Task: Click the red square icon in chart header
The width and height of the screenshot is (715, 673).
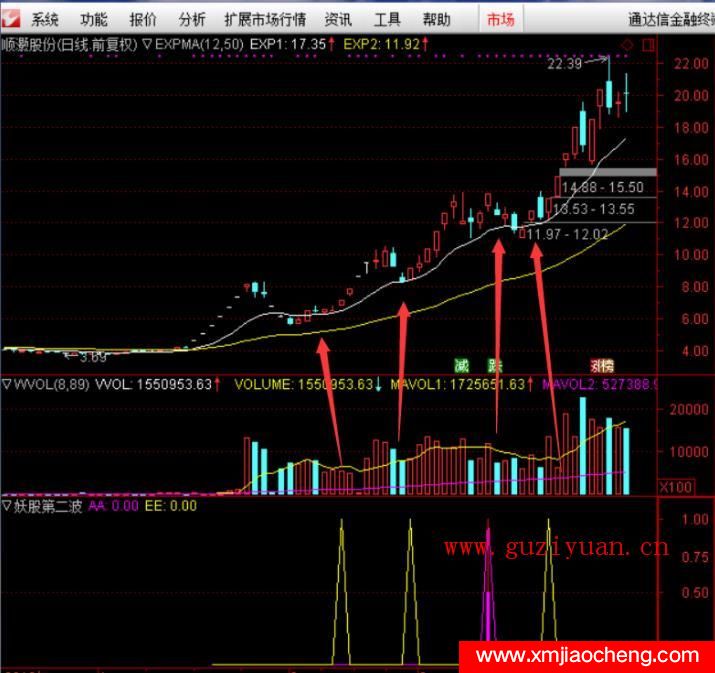Action: tap(647, 44)
